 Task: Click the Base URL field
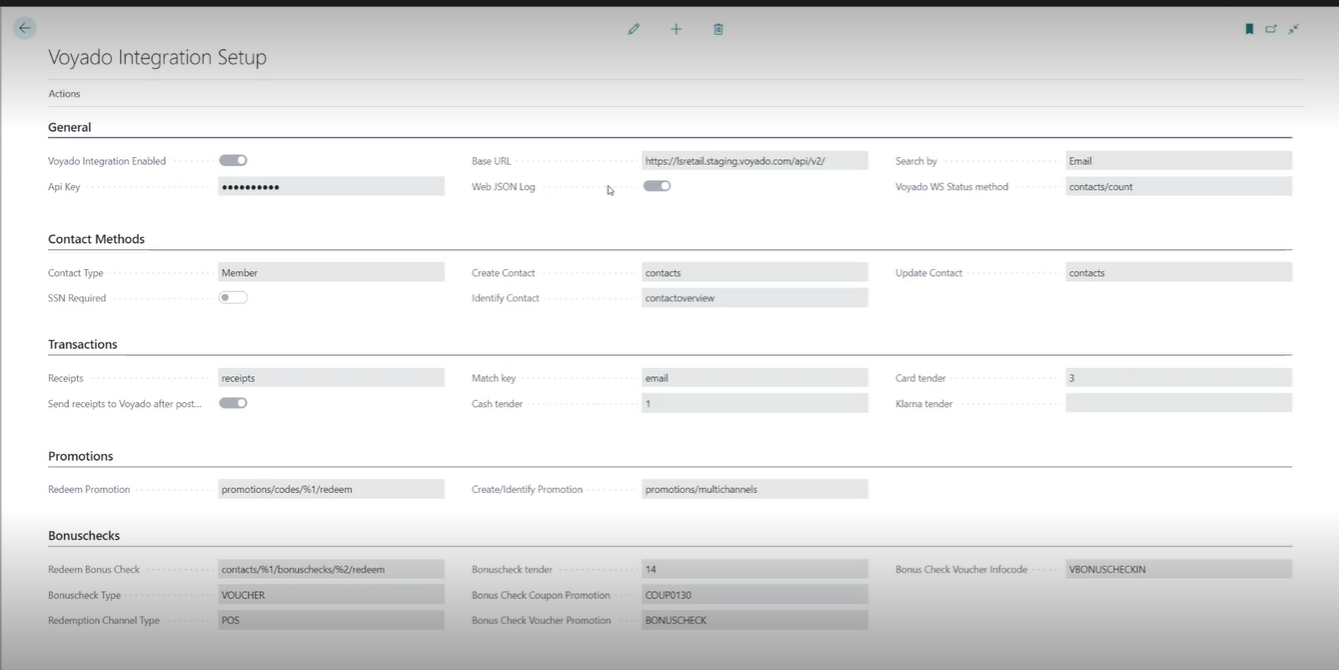point(755,161)
